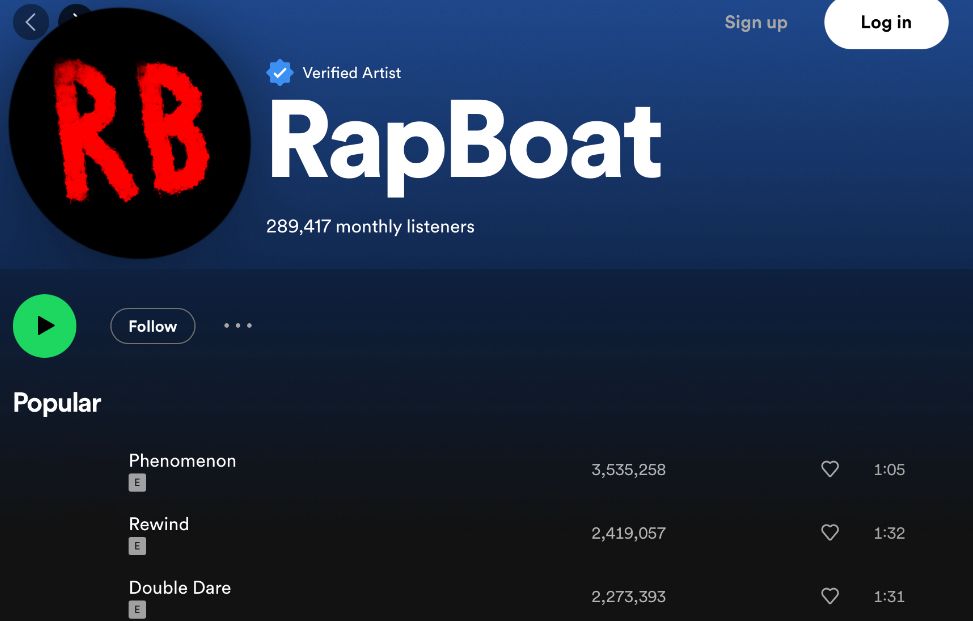Click the explicit badge under Rewind
Image resolution: width=973 pixels, height=621 pixels.
tap(137, 546)
